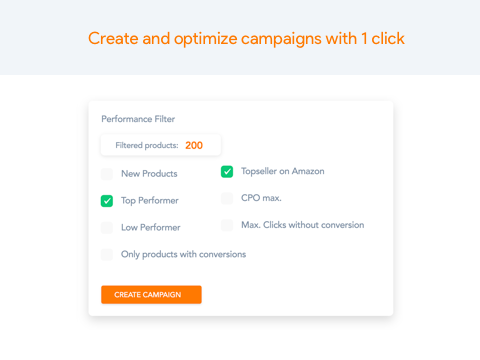The image size is (480, 360).
Task: Click the 'Max. Clicks without conversion' label
Action: coord(303,225)
